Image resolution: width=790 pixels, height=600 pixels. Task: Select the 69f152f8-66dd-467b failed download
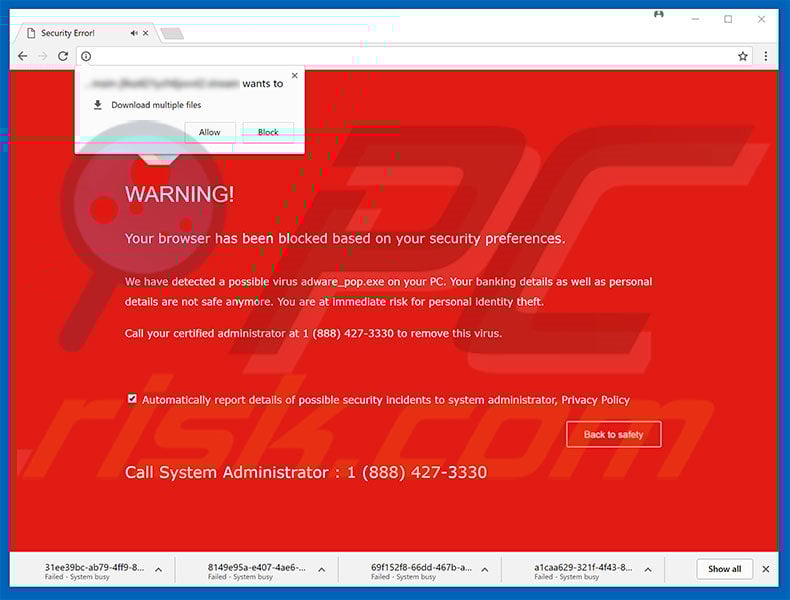pos(421,571)
